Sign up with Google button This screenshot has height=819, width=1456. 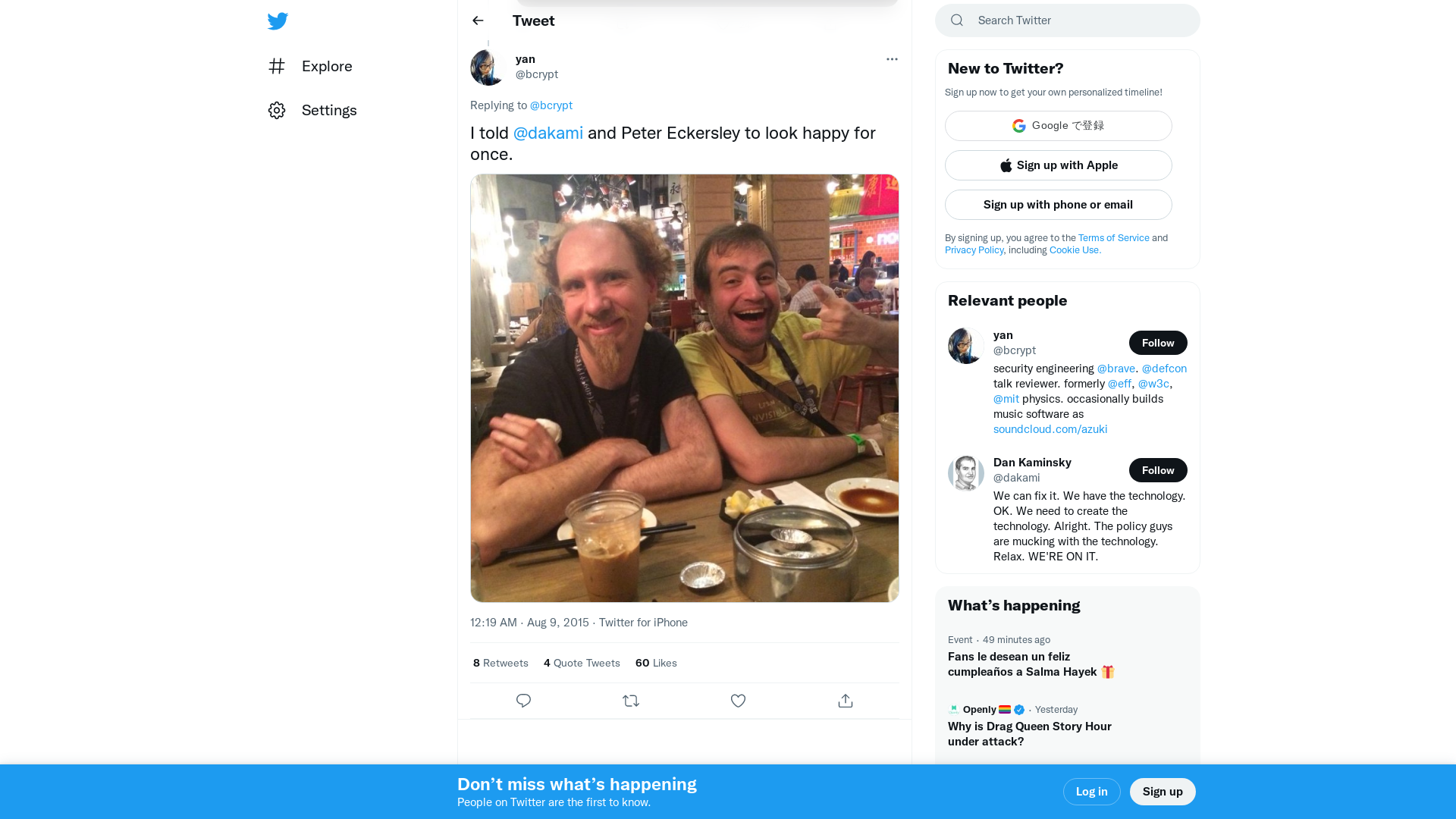tap(1058, 126)
